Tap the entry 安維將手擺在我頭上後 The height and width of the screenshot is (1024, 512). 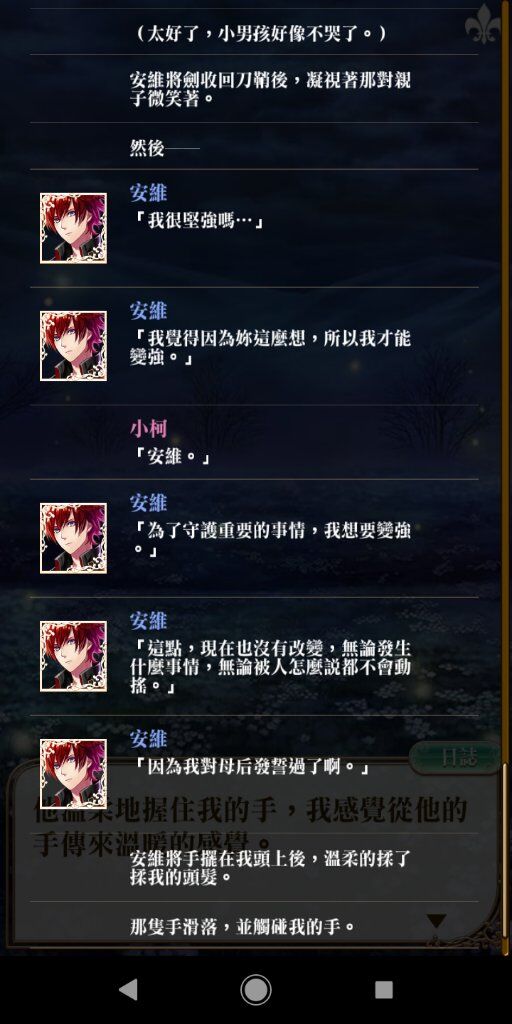(x=270, y=867)
